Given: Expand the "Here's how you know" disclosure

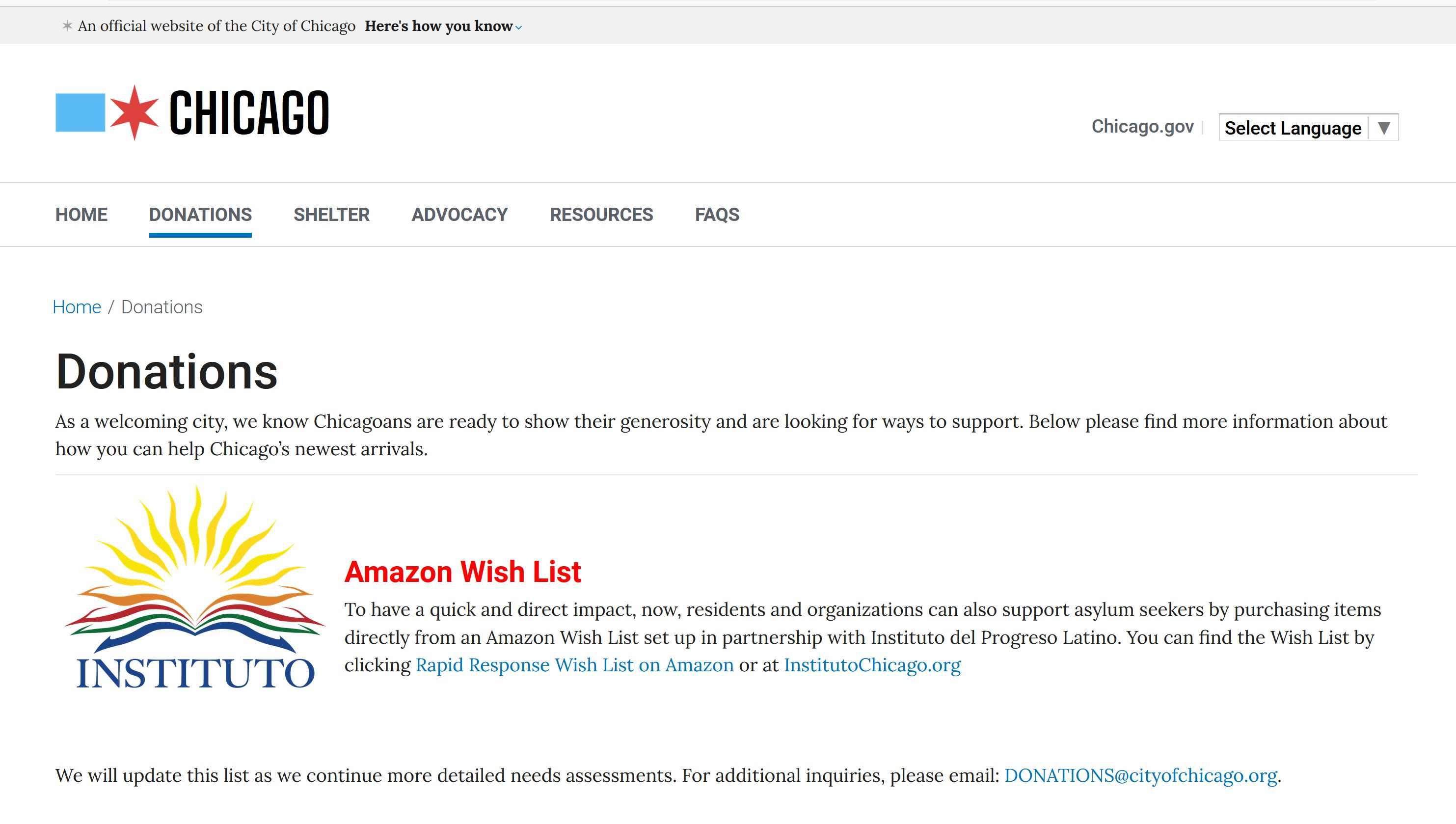Looking at the screenshot, I should pyautogui.click(x=443, y=26).
